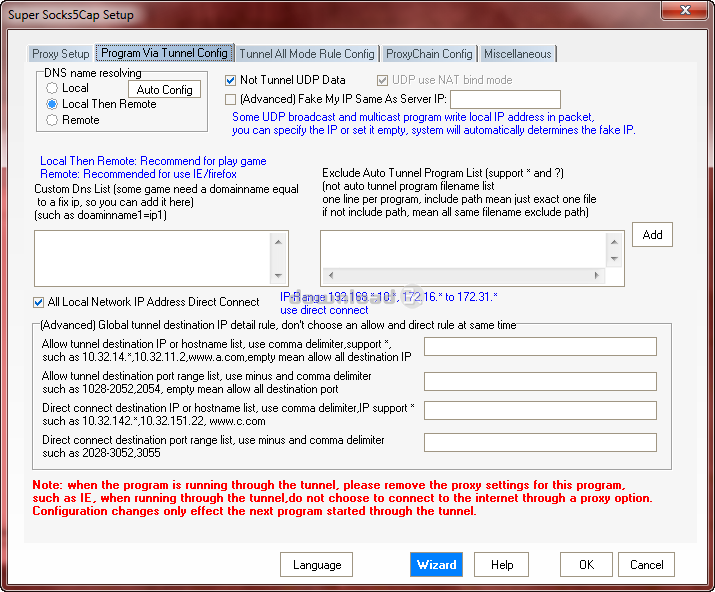
Task: Switch to the Proxy Setup tab
Action: click(60, 54)
